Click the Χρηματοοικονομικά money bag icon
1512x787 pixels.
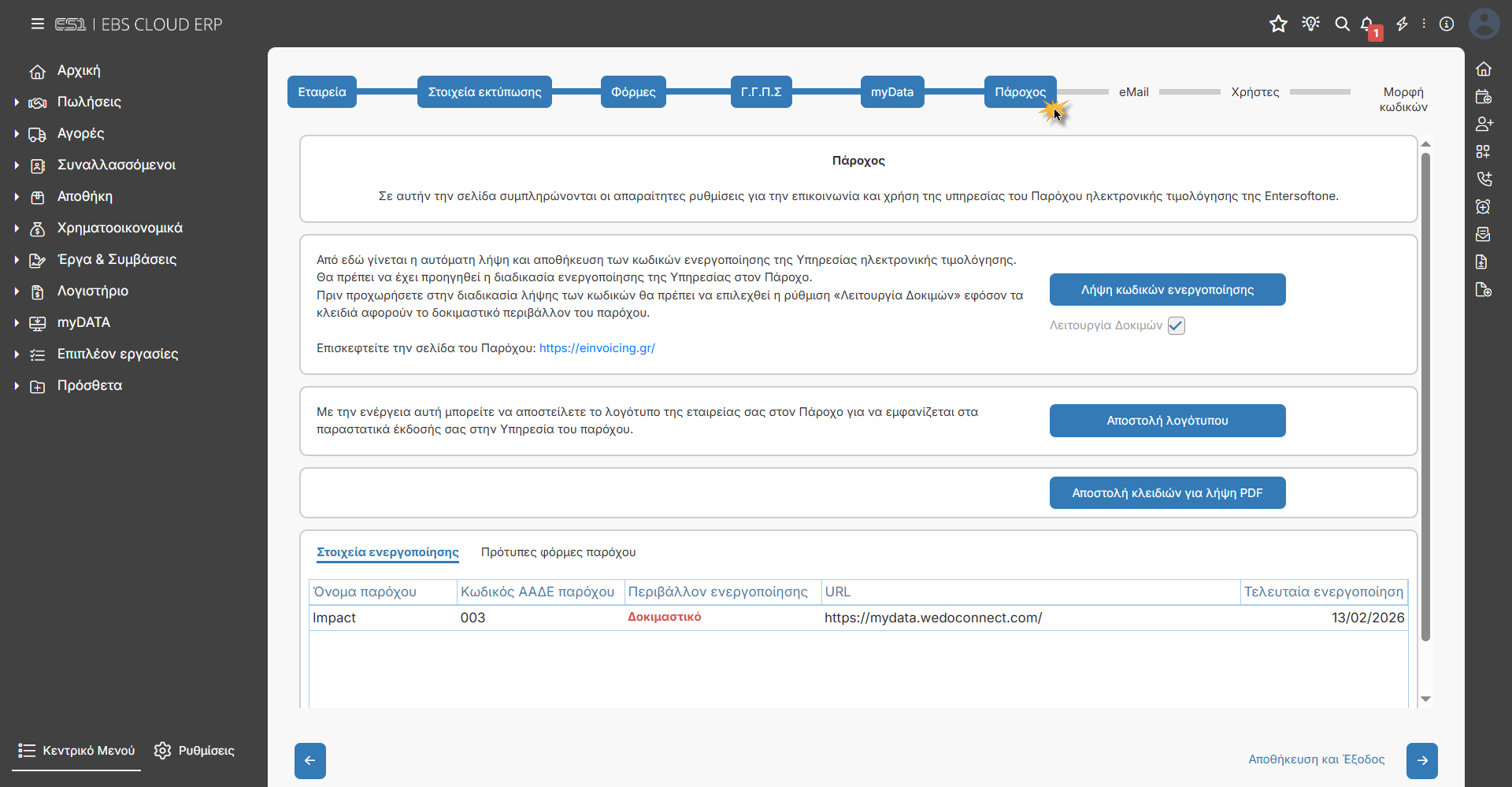click(x=37, y=228)
